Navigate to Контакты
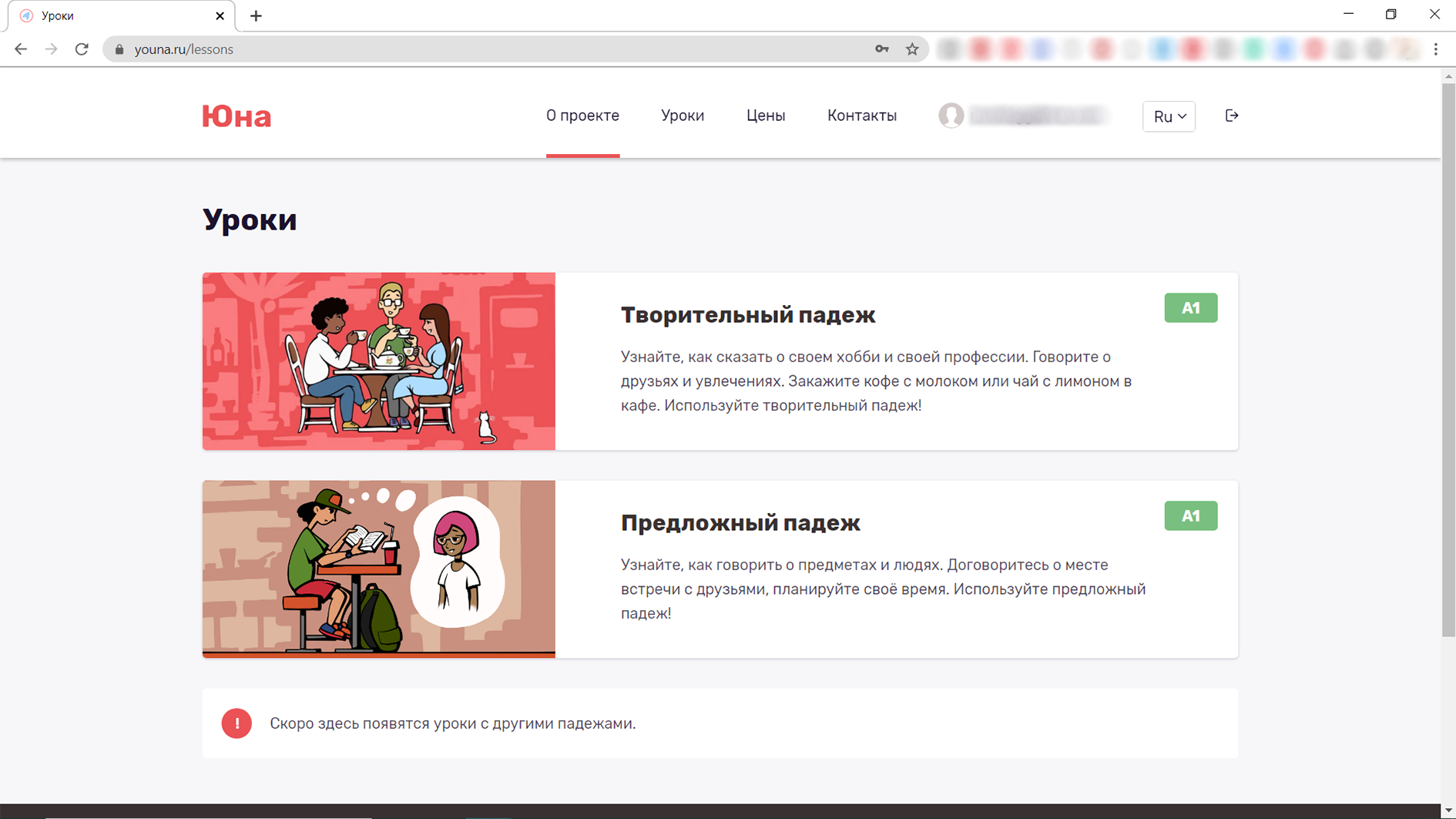Screen dimensions: 1456x819 861,116
